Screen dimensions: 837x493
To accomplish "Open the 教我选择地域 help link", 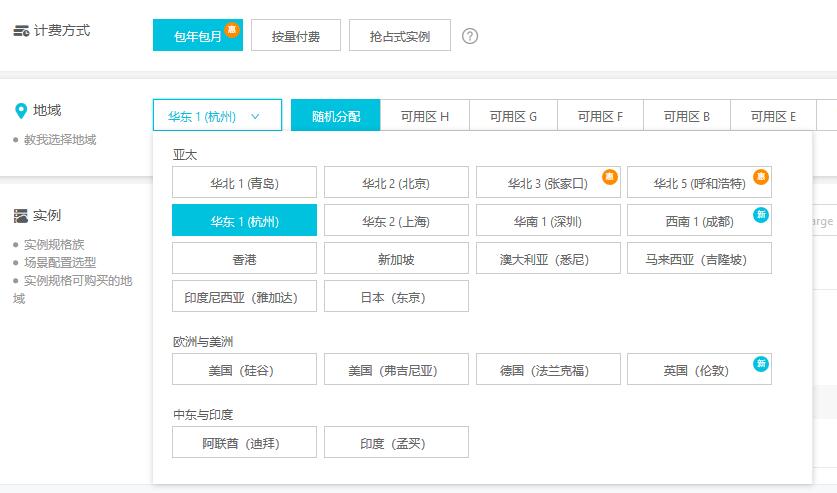I will click(60, 140).
